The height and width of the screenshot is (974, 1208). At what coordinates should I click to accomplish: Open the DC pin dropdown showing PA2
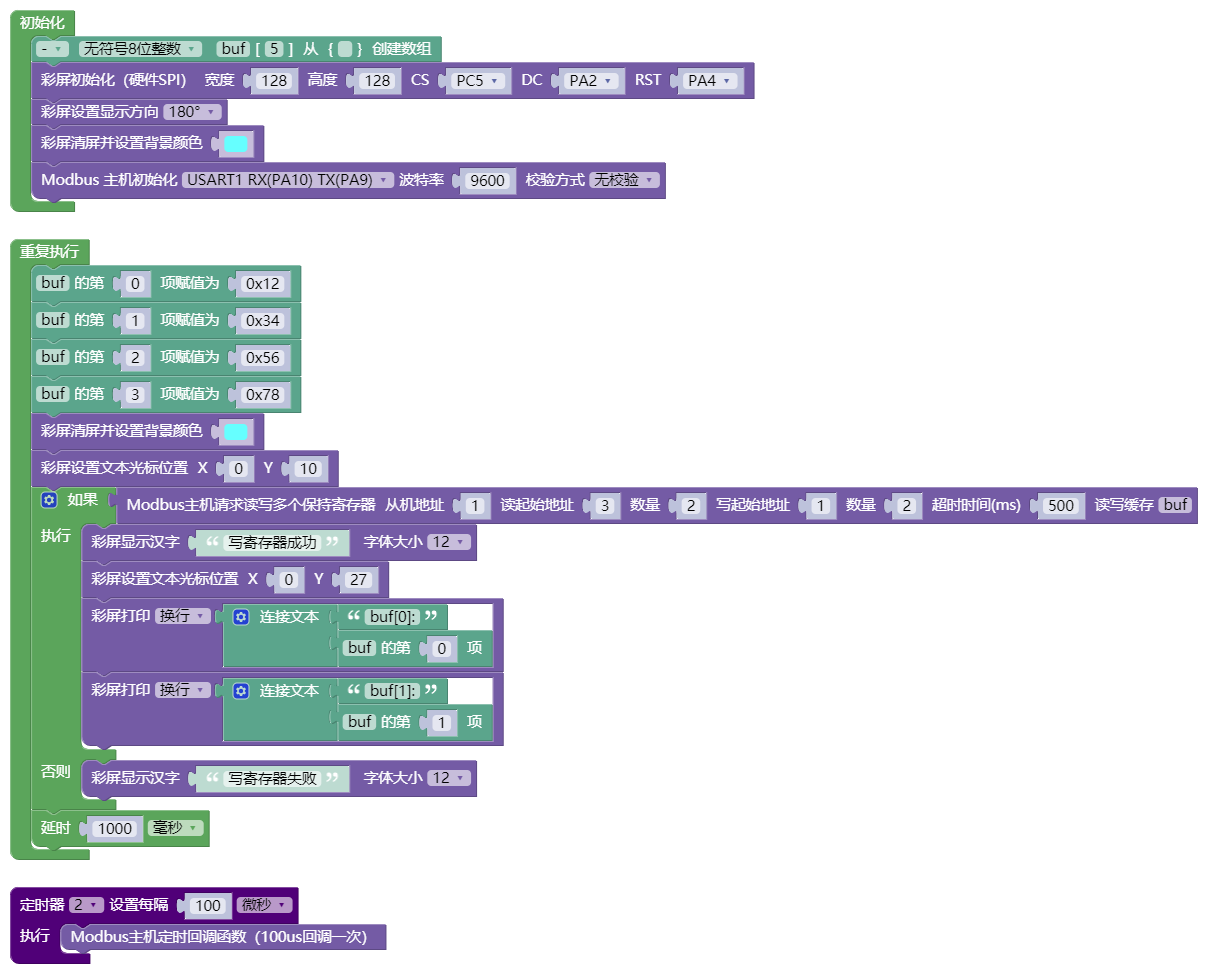pos(591,81)
